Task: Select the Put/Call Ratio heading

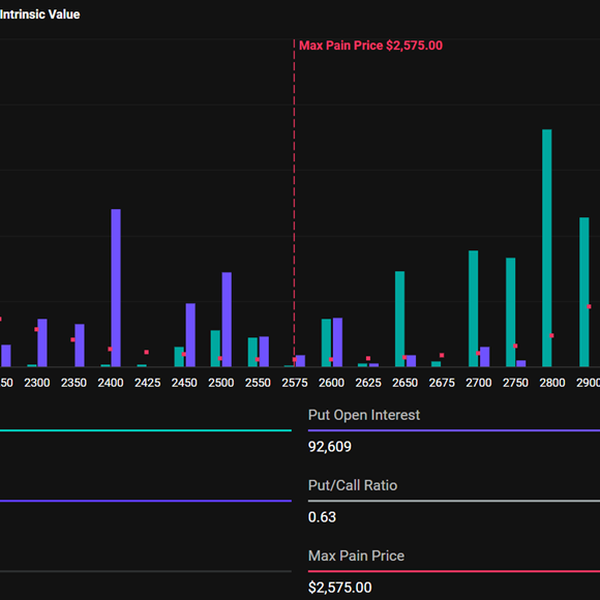Action: pyautogui.click(x=352, y=485)
